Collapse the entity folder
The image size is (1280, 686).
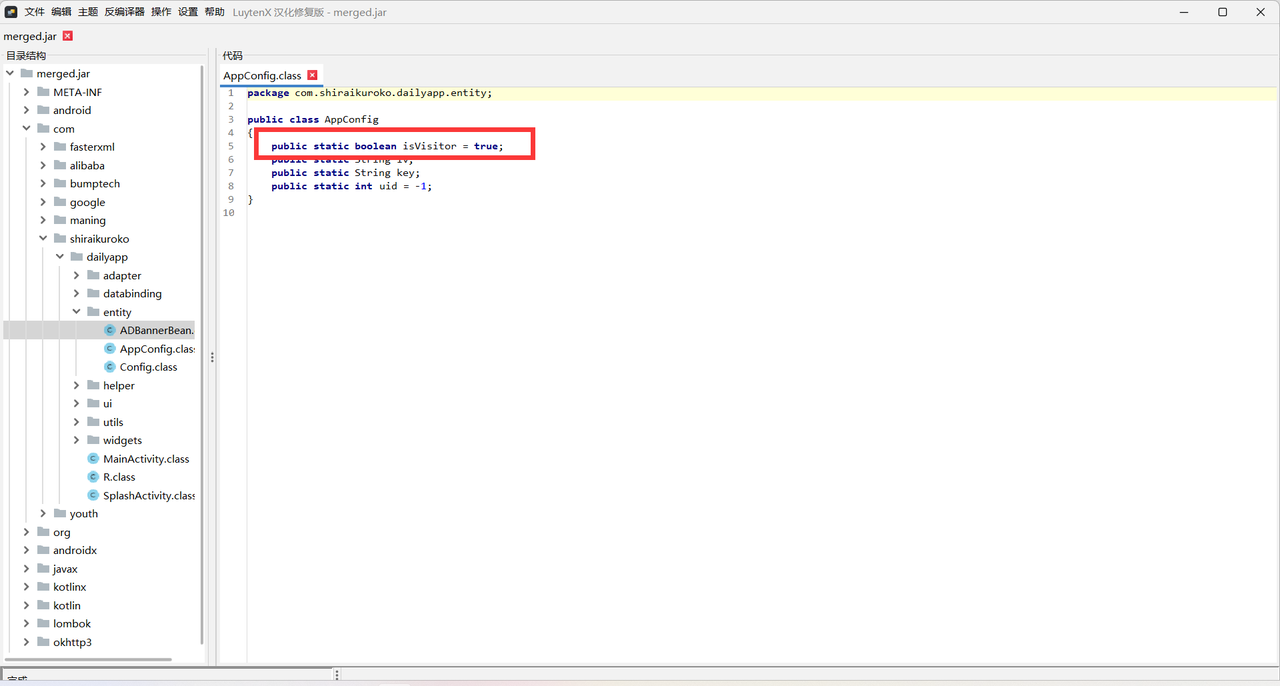77,312
